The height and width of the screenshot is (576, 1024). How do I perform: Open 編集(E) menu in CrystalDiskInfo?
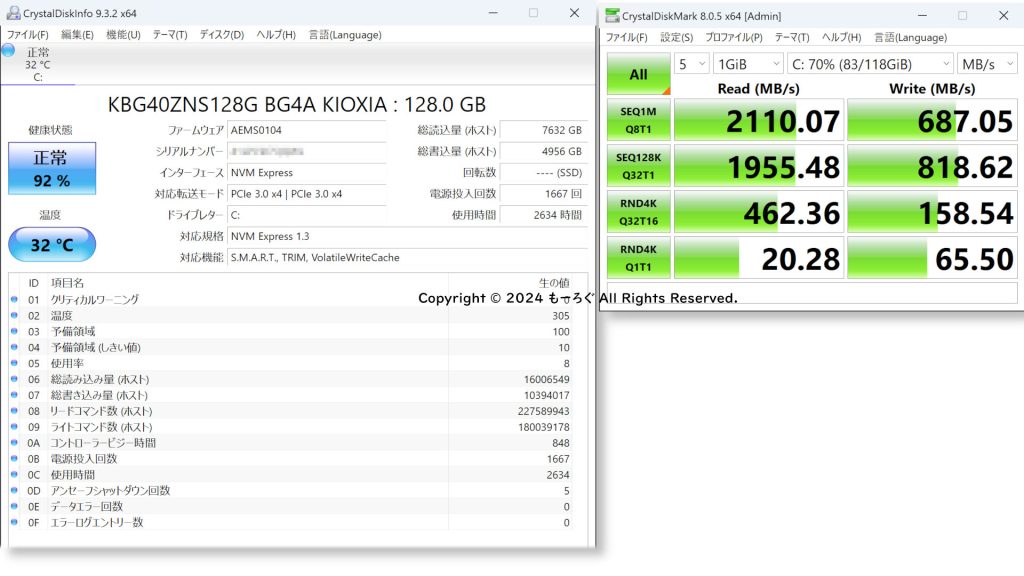[x=77, y=35]
